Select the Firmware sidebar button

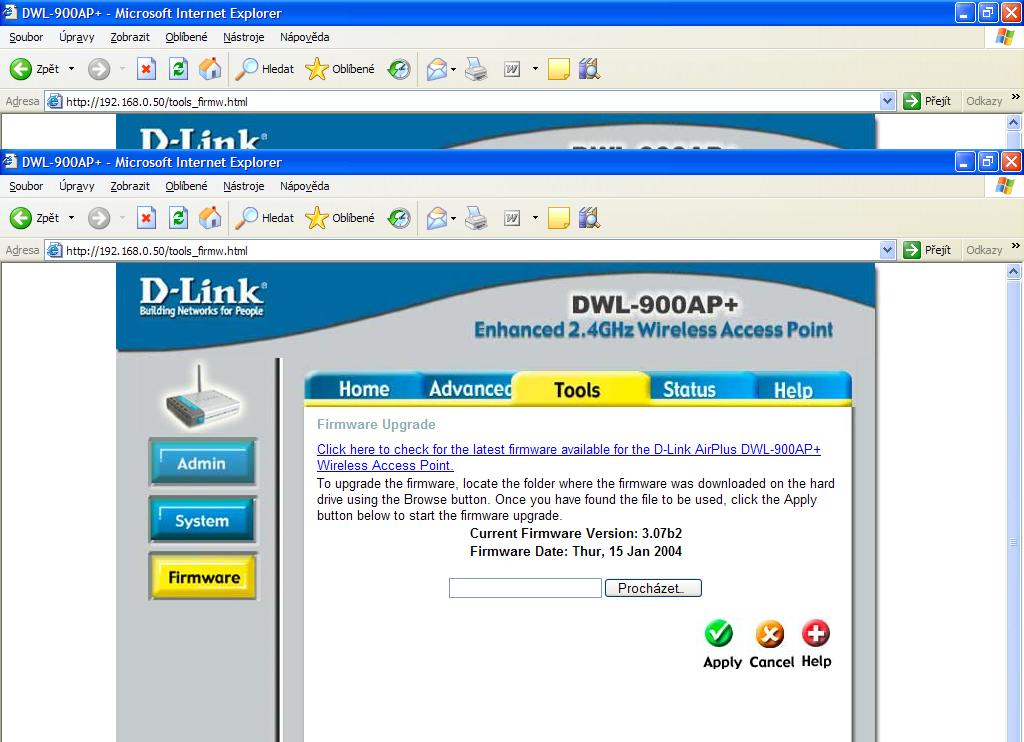click(202, 577)
